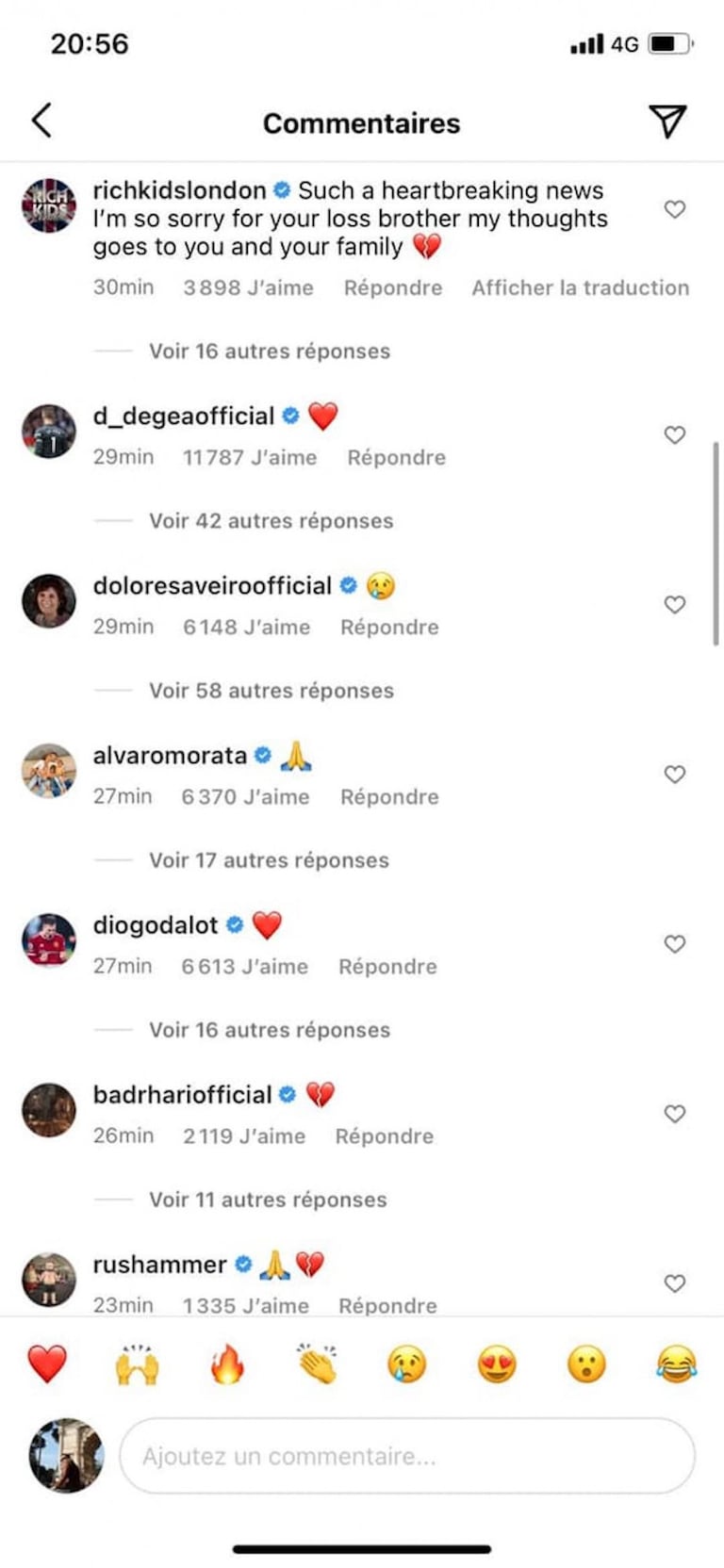The height and width of the screenshot is (1568, 724).
Task: Tap the back arrow in header
Action: 41,121
